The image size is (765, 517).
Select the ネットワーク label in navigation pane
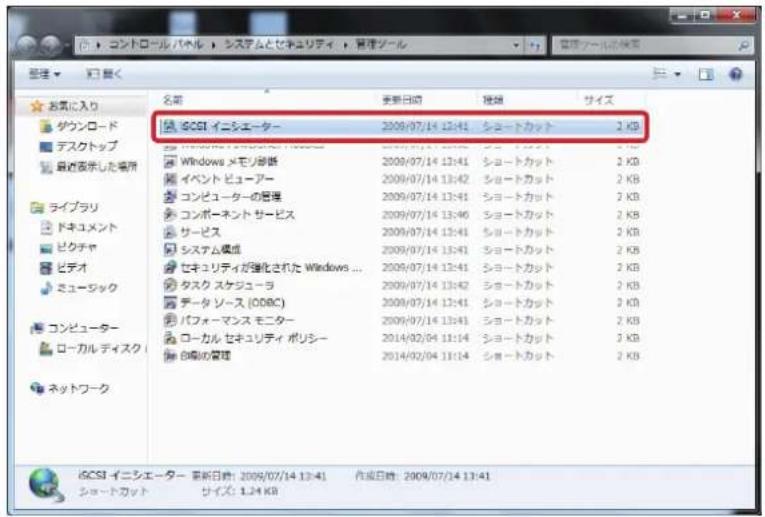click(79, 388)
